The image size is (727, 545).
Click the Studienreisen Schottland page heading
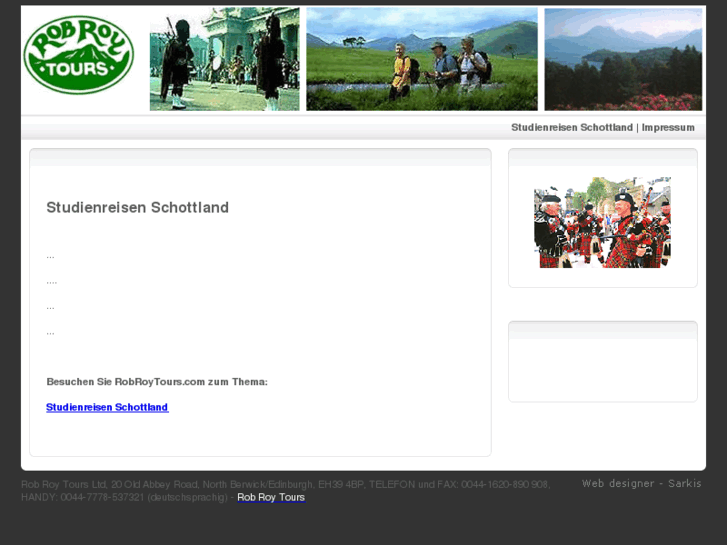(x=138, y=207)
